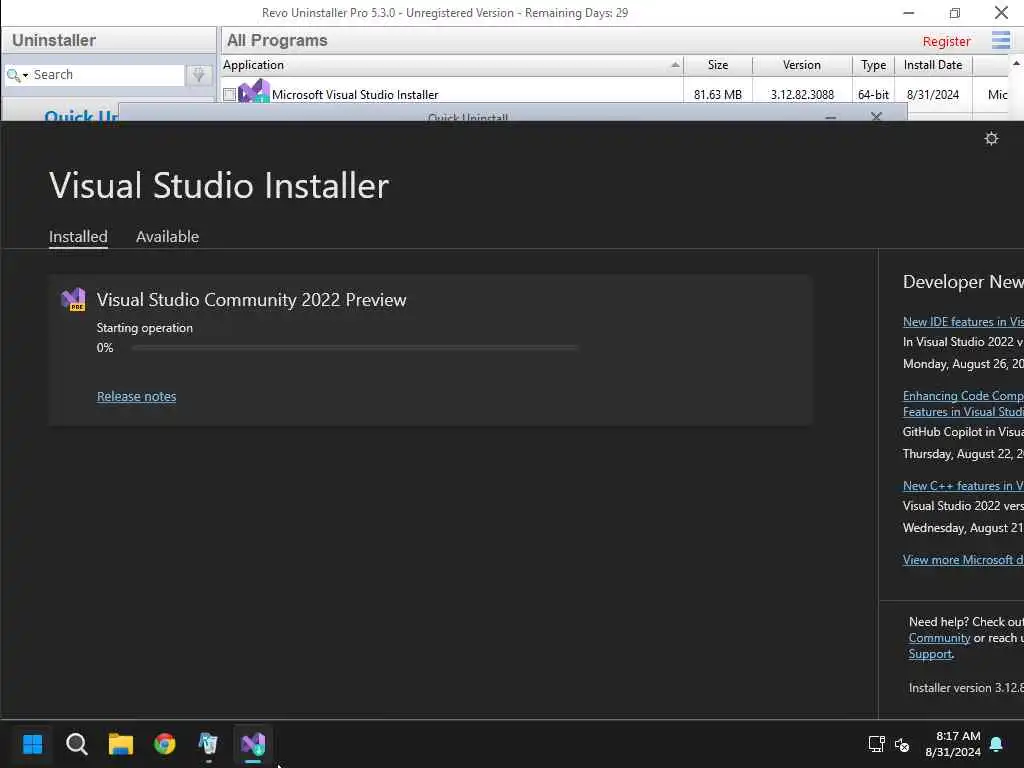Sort by the Version column header
Viewport: 1024px width, 768px height.
pyautogui.click(x=802, y=65)
